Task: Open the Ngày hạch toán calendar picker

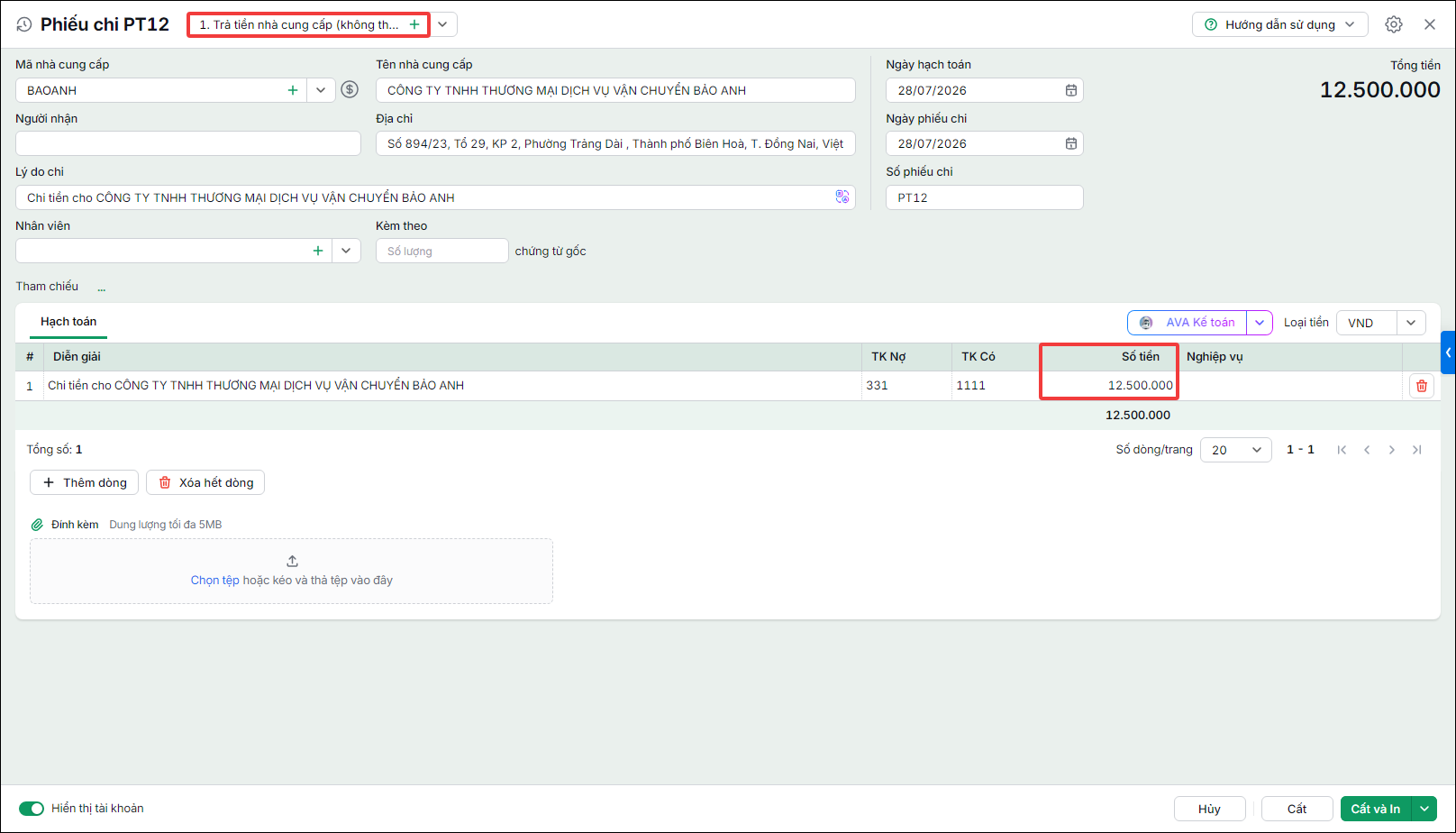Action: [1071, 90]
